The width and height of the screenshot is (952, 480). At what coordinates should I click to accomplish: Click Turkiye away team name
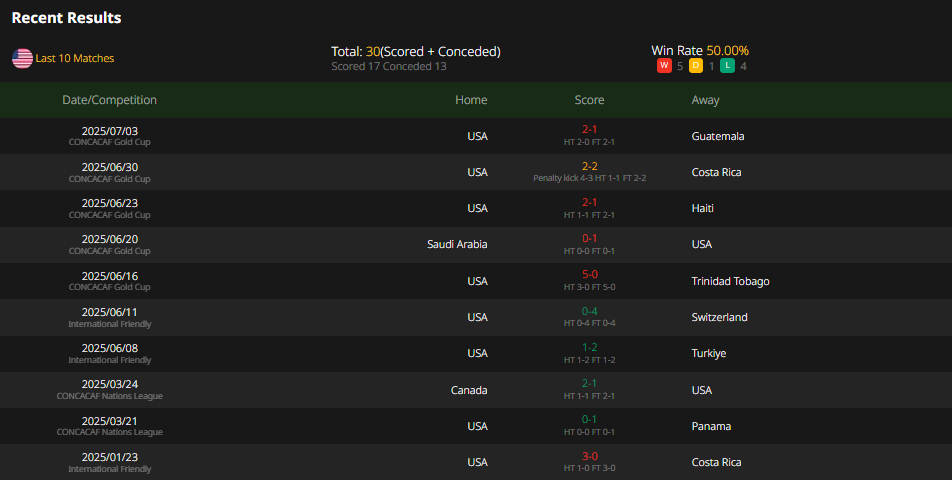(x=709, y=353)
